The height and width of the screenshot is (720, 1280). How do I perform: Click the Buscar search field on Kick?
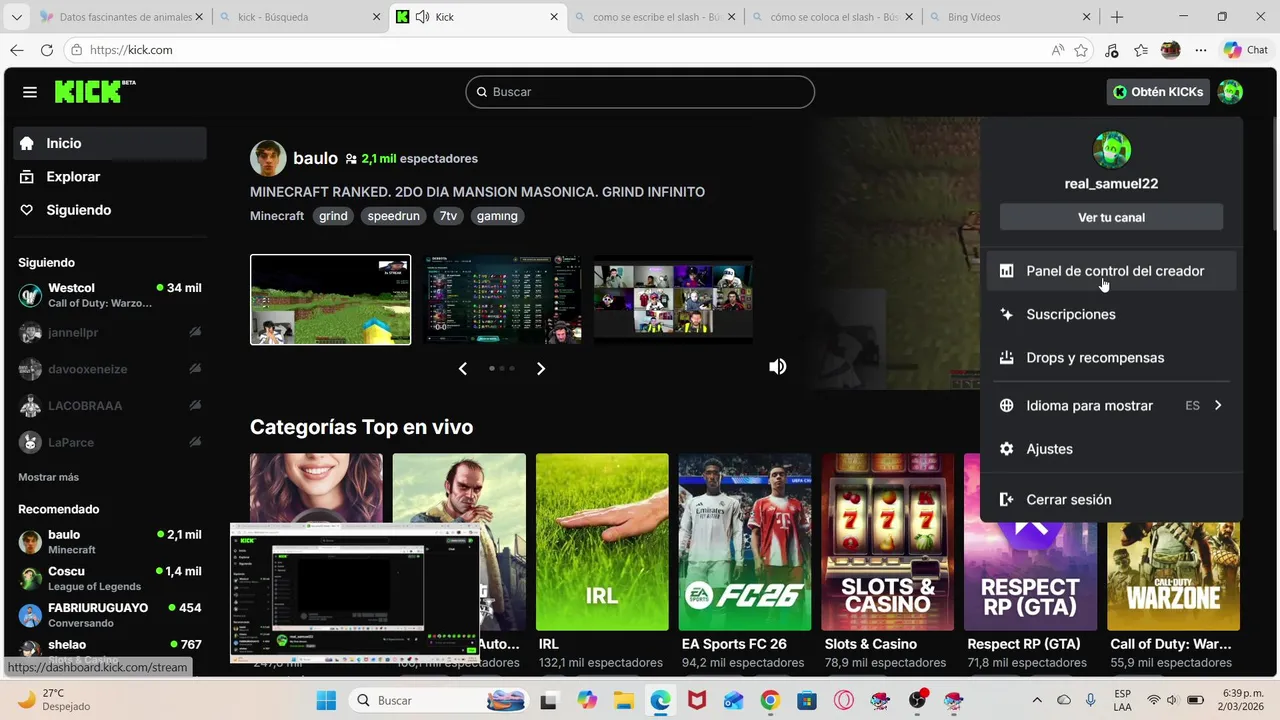click(640, 92)
